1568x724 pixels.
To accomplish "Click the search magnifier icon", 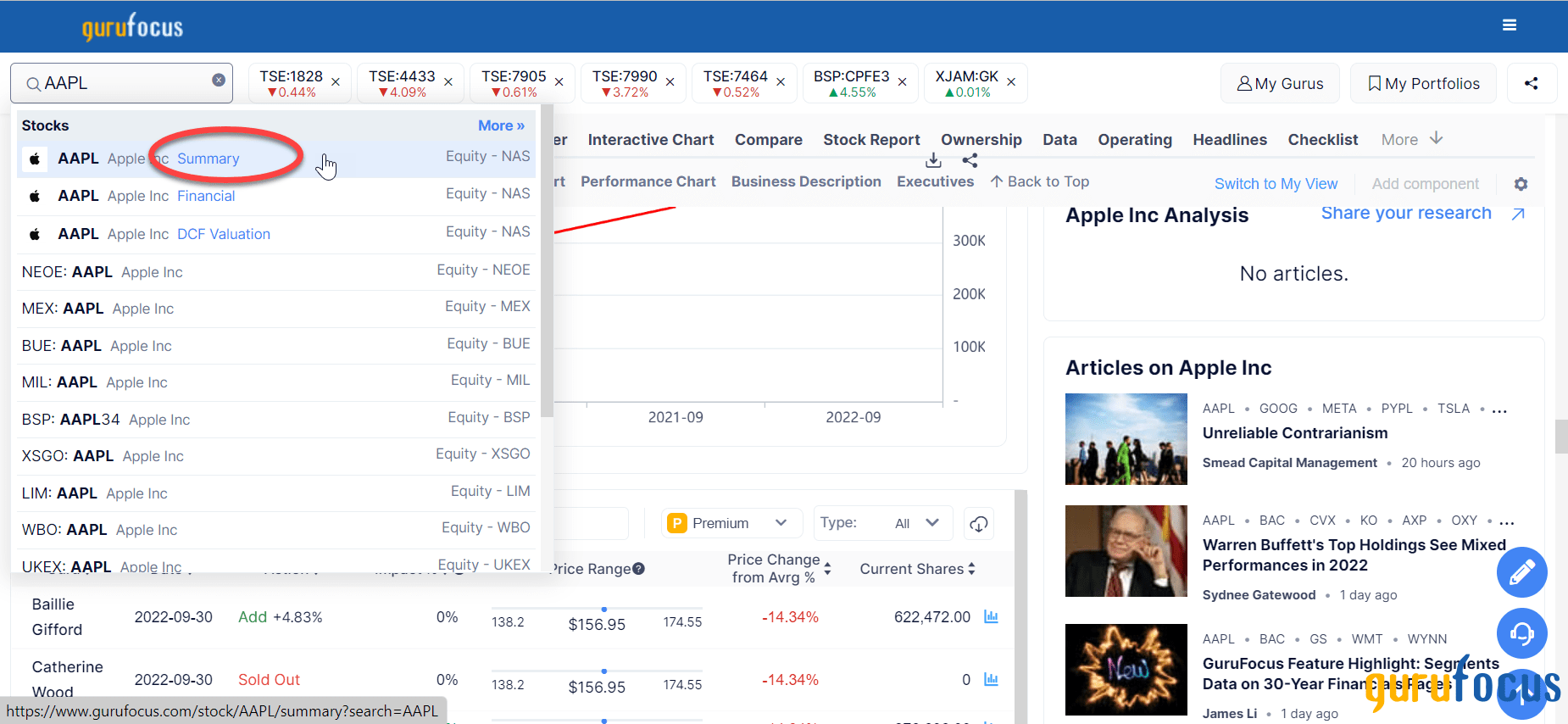I will point(34,84).
